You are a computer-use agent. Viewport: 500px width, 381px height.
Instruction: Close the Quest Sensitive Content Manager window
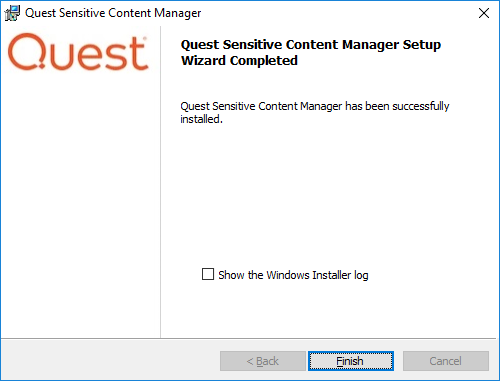[x=484, y=13]
